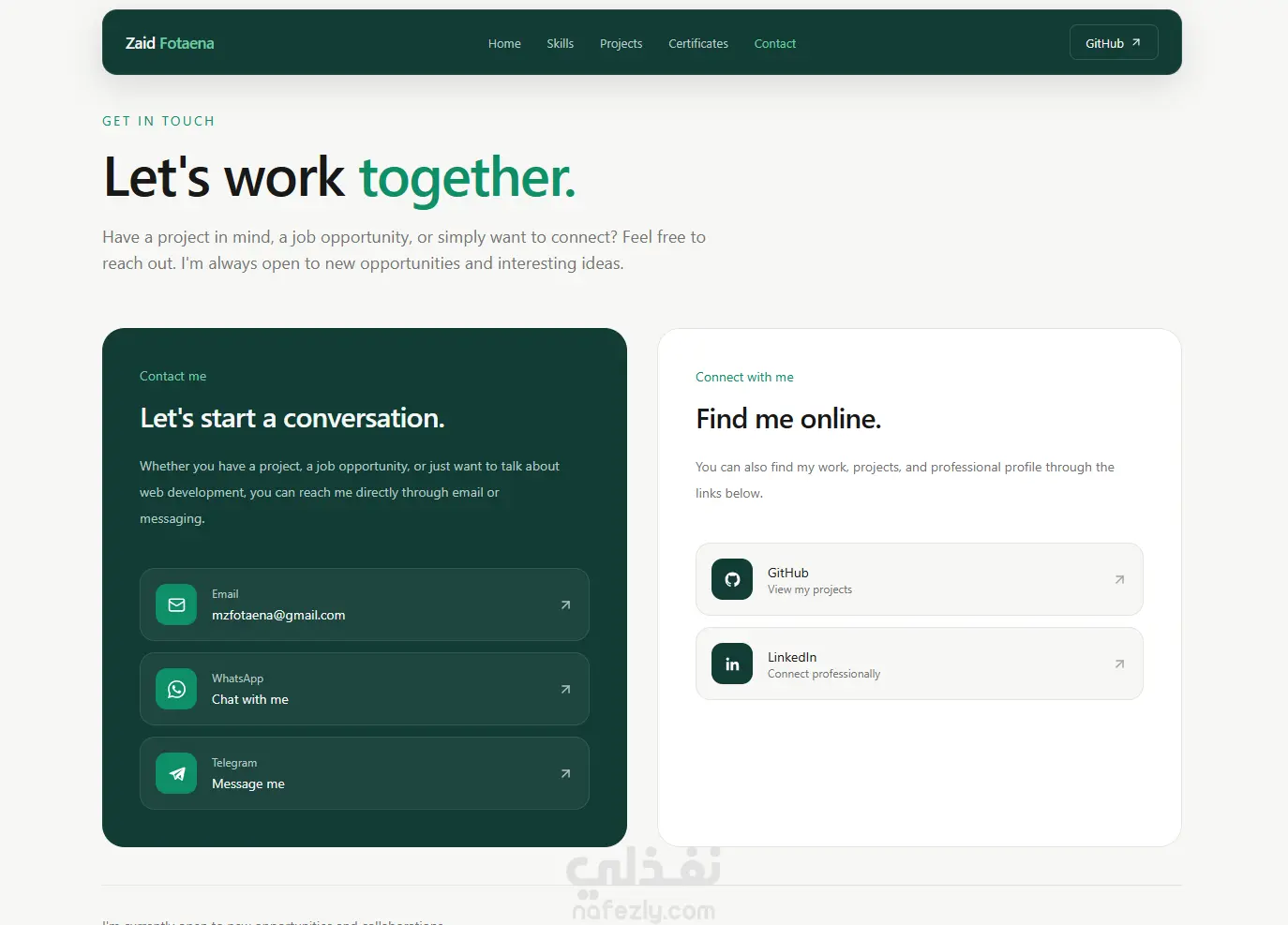Select Certificates in the navbar
Image resolution: width=1288 pixels, height=925 pixels.
(x=698, y=43)
